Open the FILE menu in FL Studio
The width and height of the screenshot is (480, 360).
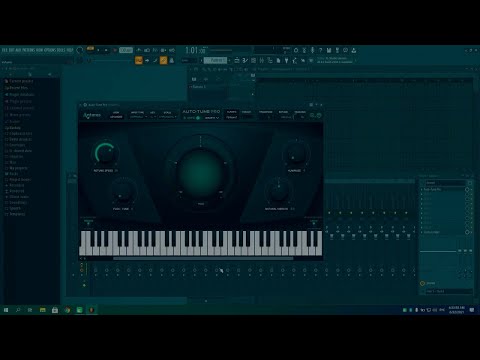(5, 50)
